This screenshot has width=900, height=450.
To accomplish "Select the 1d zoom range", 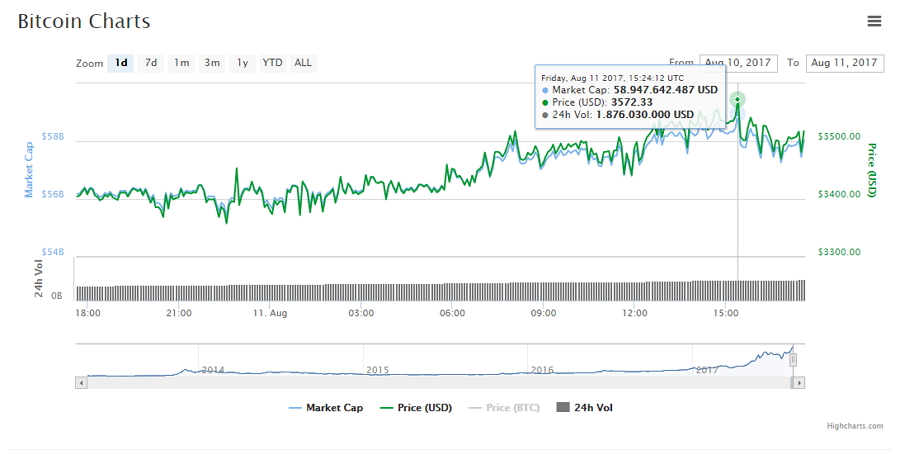I will (121, 63).
